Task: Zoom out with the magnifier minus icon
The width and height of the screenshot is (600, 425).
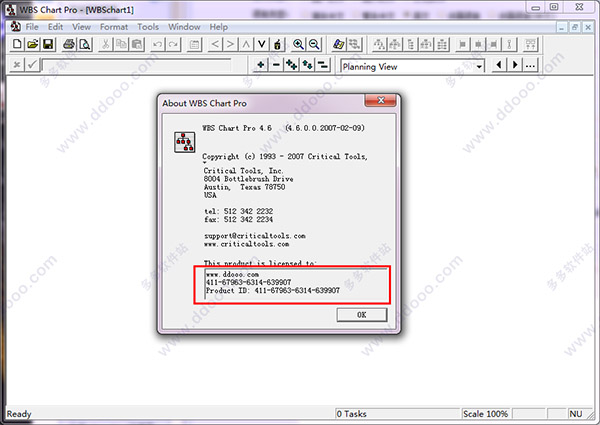Action: (314, 44)
